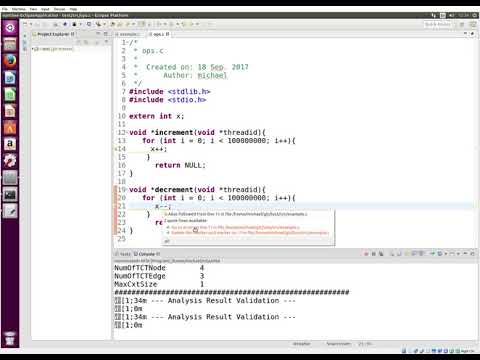
Task: Minimize the Project Explorer view
Action: coord(98,34)
